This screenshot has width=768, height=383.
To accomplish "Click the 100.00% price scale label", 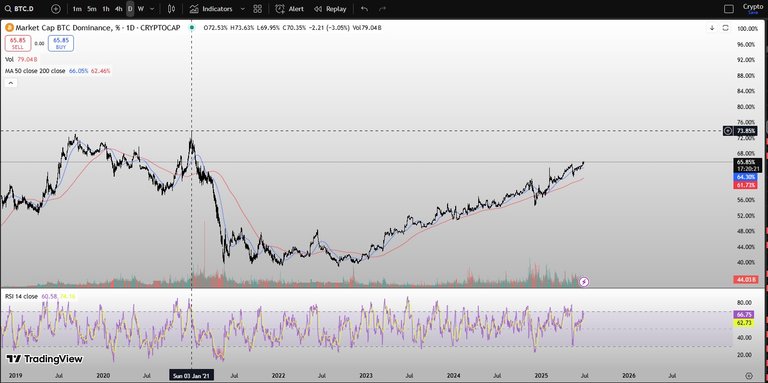I will point(747,29).
